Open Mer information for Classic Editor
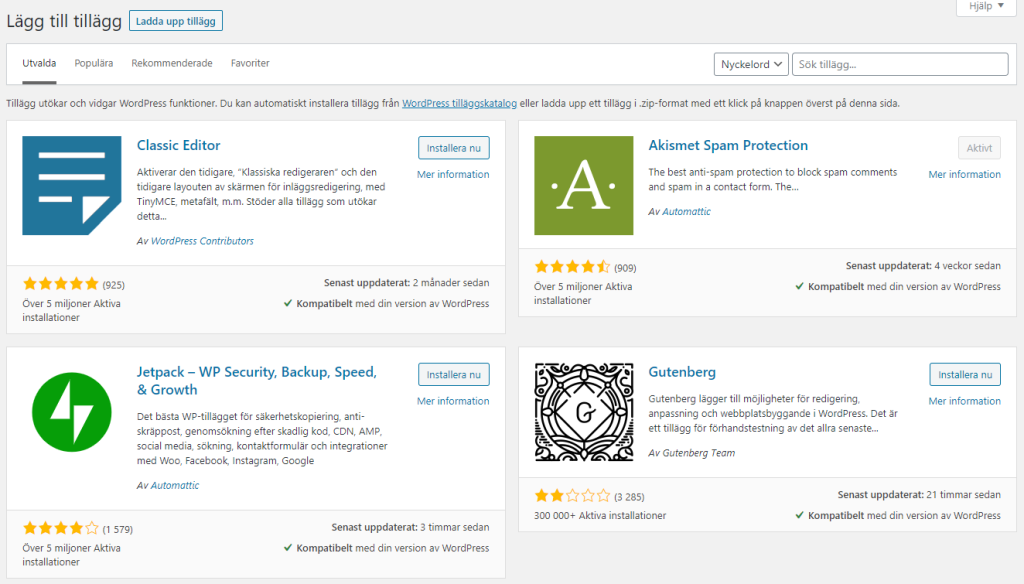The width and height of the screenshot is (1024, 584). point(453,174)
